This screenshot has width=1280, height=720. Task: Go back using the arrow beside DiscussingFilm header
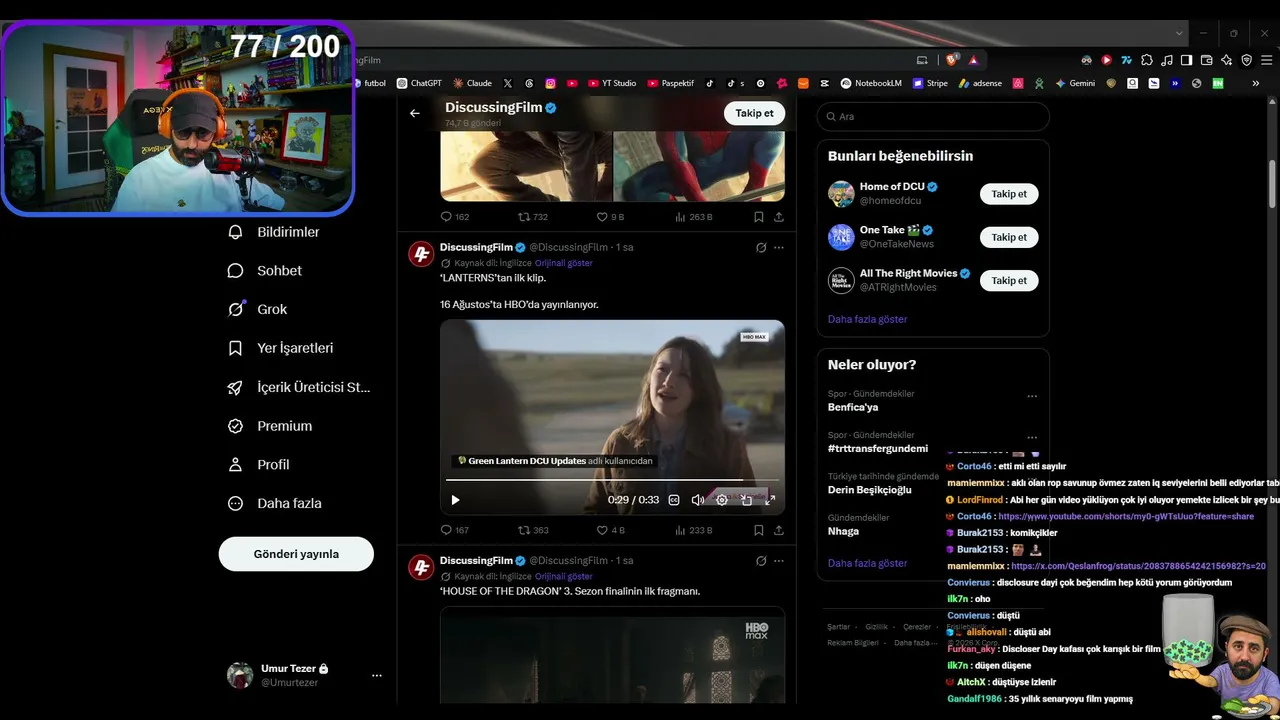(415, 113)
